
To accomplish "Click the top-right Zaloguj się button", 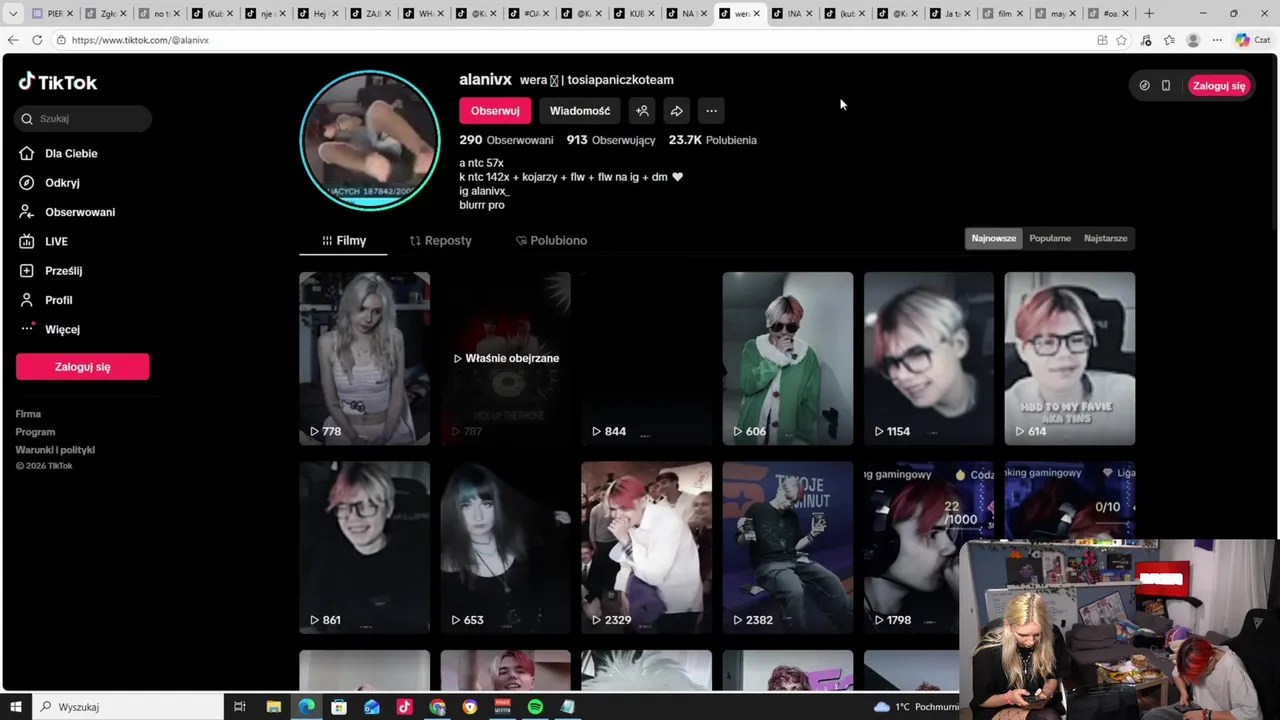I will (1219, 86).
